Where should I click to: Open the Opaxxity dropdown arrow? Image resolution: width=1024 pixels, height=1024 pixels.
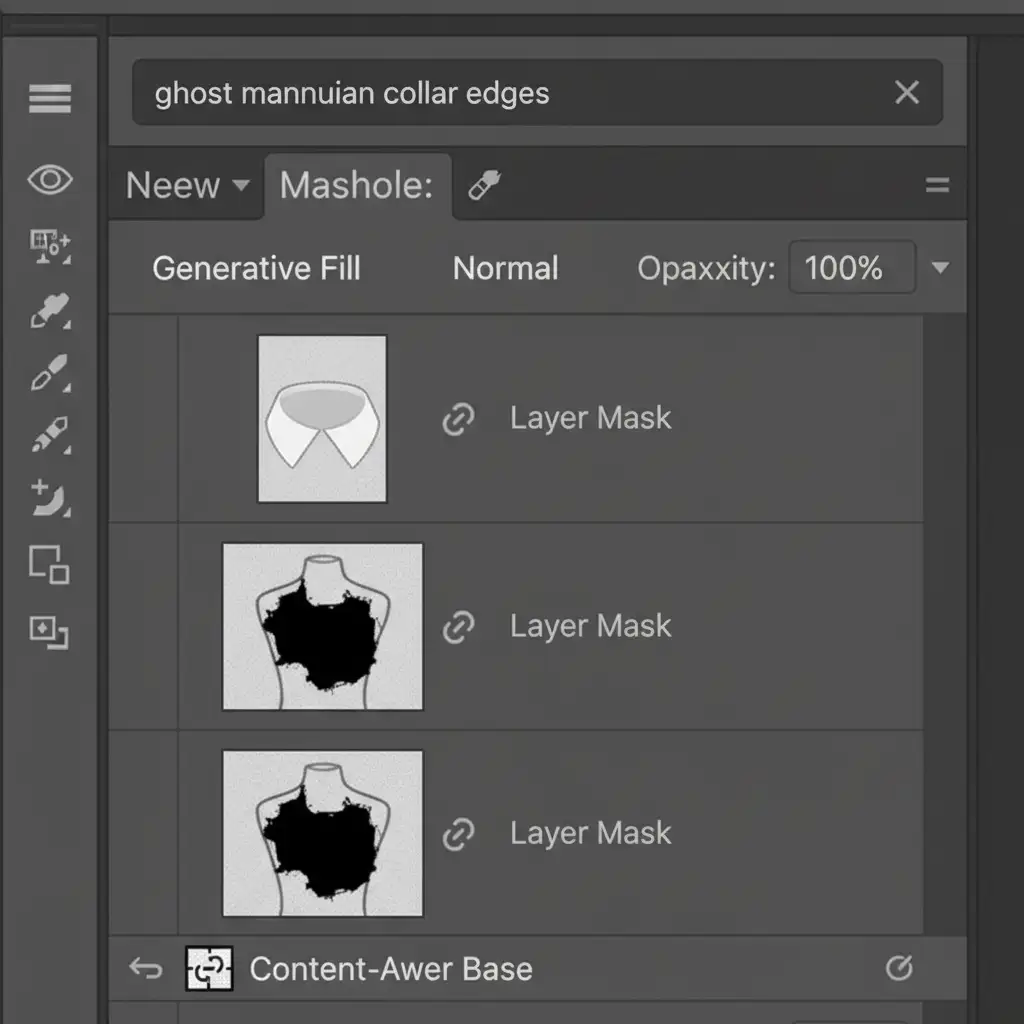pyautogui.click(x=939, y=268)
